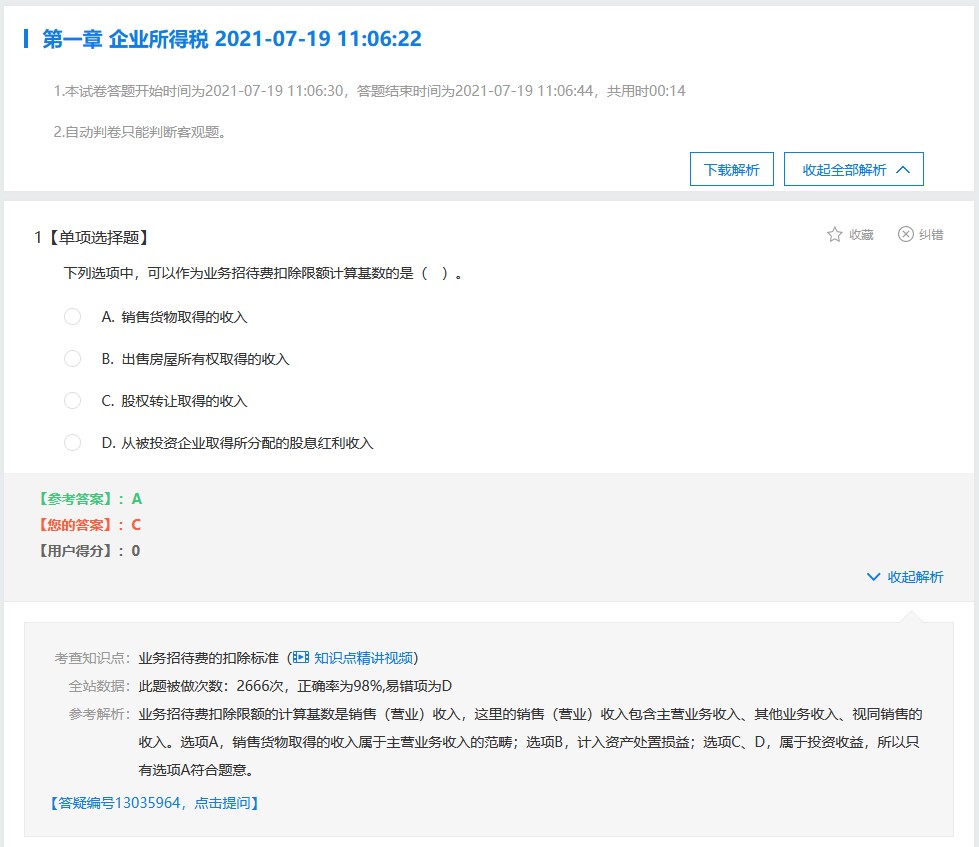This screenshot has width=979, height=847.
Task: Click the up chevron on 收起全部解析
Action: [x=903, y=170]
